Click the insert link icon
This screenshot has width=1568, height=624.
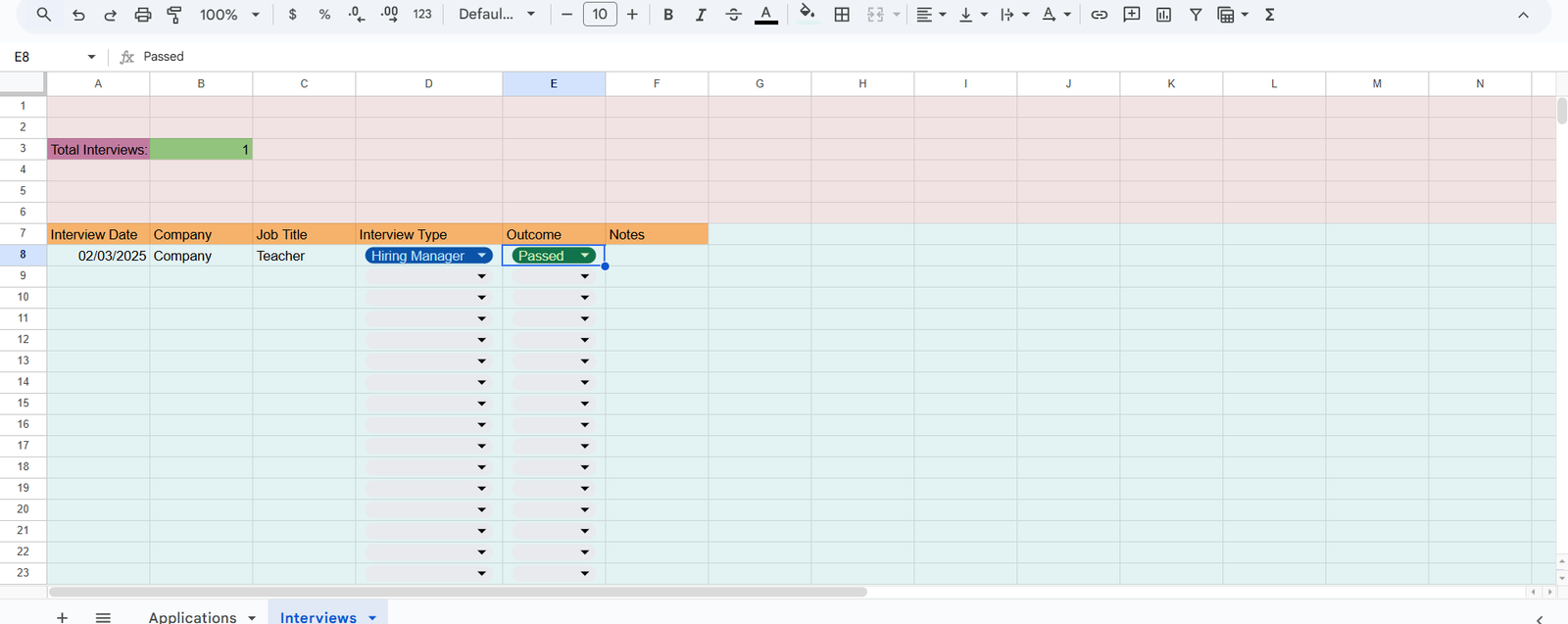(1100, 15)
